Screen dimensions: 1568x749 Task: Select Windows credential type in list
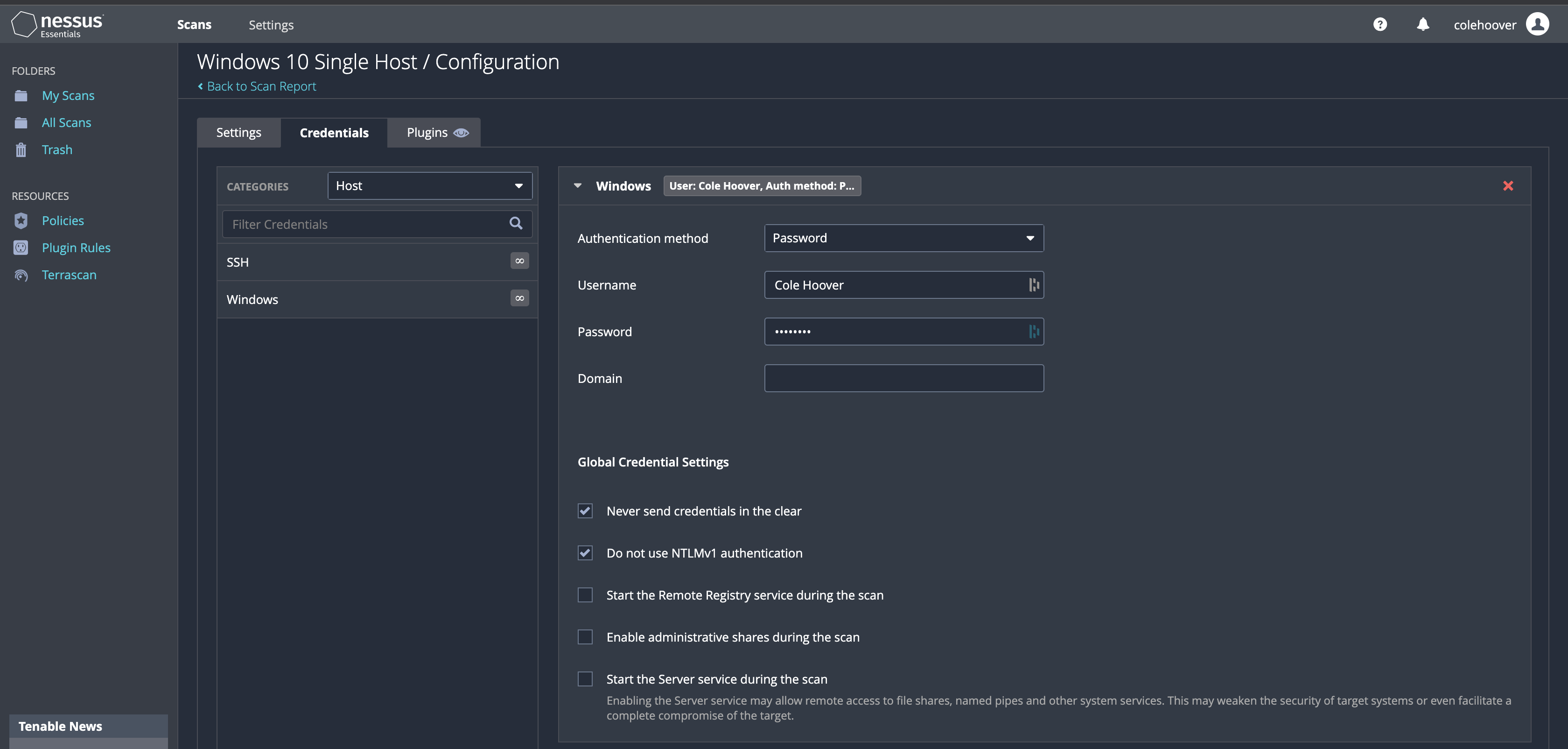coord(378,299)
